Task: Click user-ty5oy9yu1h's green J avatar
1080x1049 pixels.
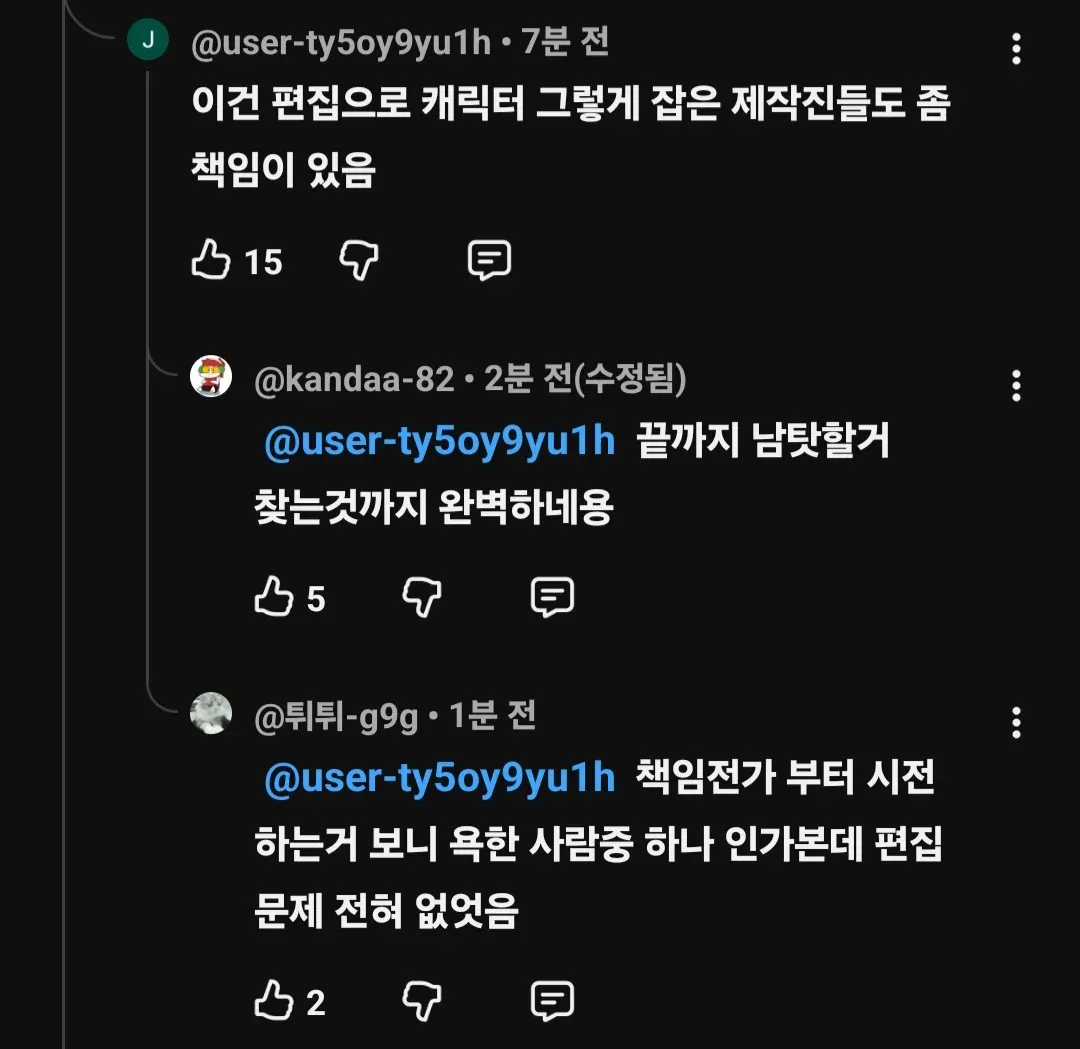Action: point(148,43)
